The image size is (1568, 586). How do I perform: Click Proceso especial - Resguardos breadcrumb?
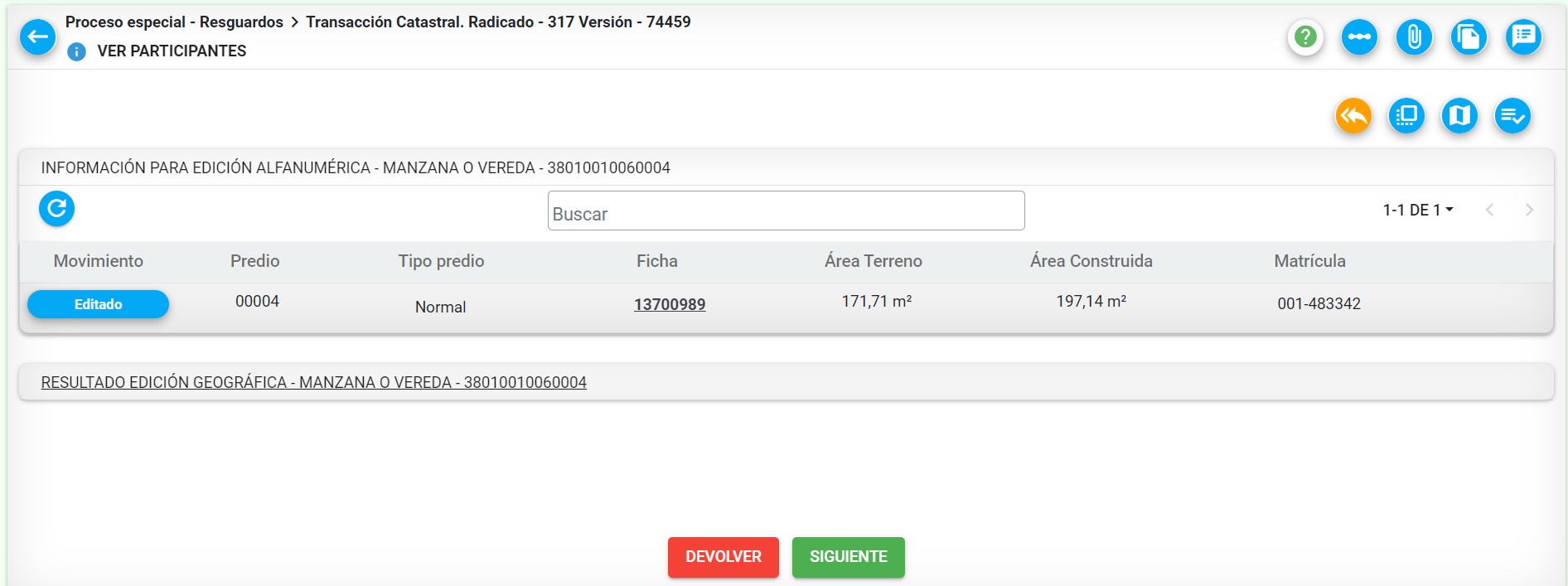click(174, 22)
